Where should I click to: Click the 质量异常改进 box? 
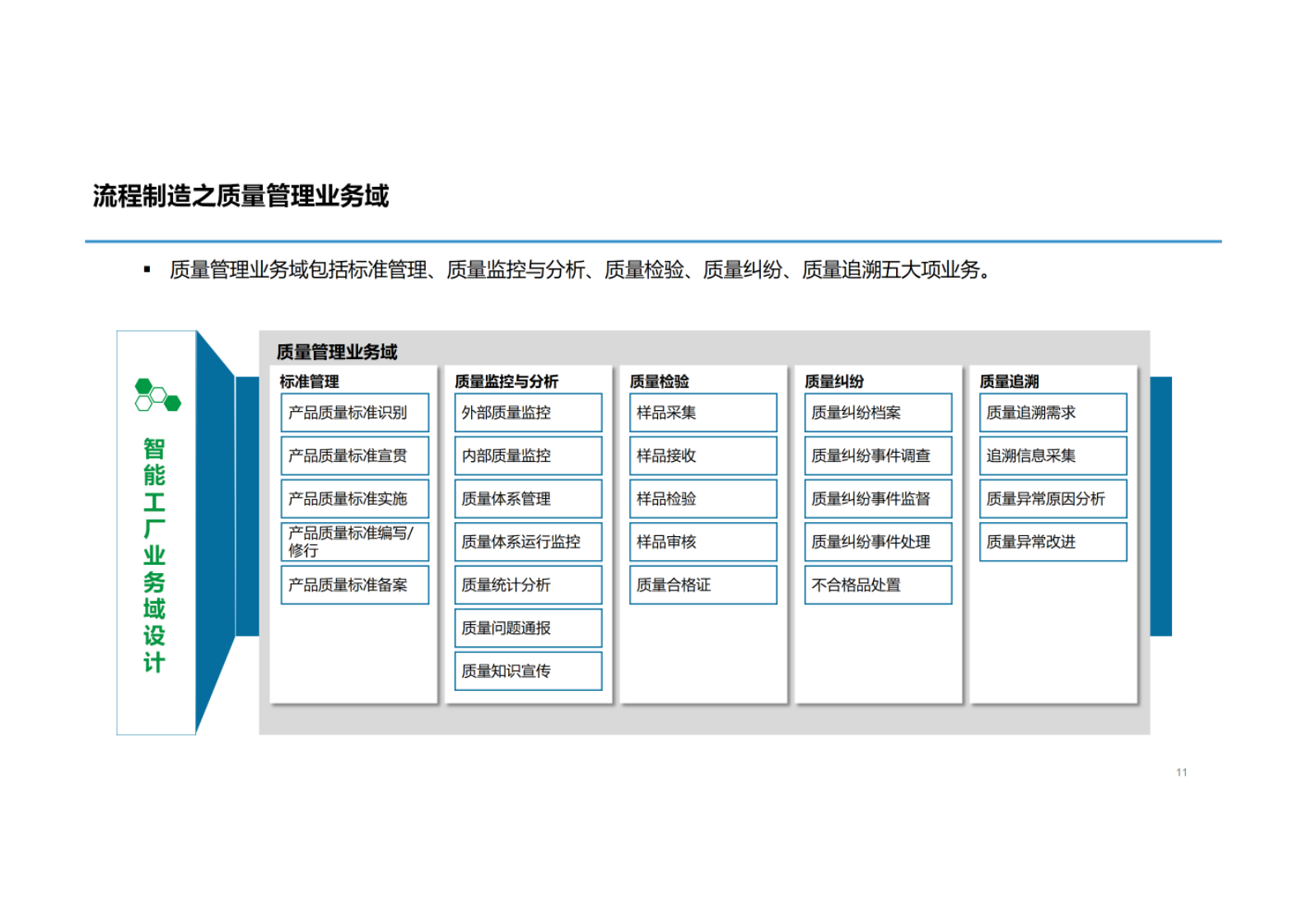tap(1053, 542)
